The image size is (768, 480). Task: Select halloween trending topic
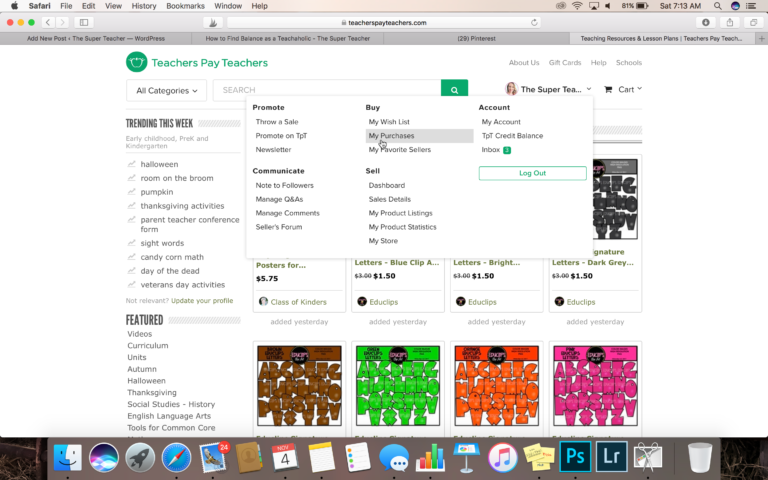point(159,164)
